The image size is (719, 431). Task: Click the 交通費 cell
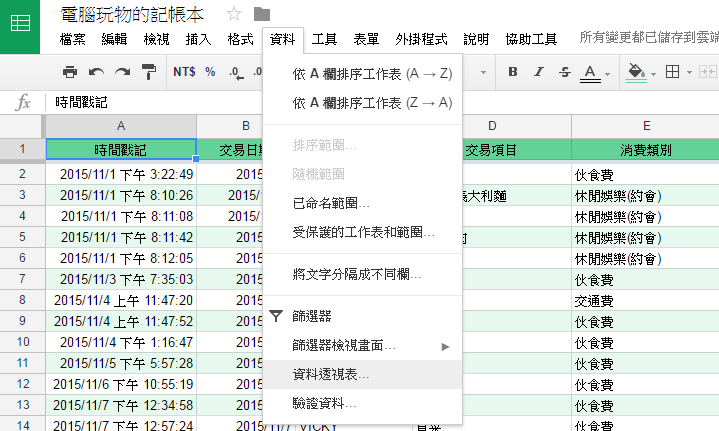tap(646, 301)
